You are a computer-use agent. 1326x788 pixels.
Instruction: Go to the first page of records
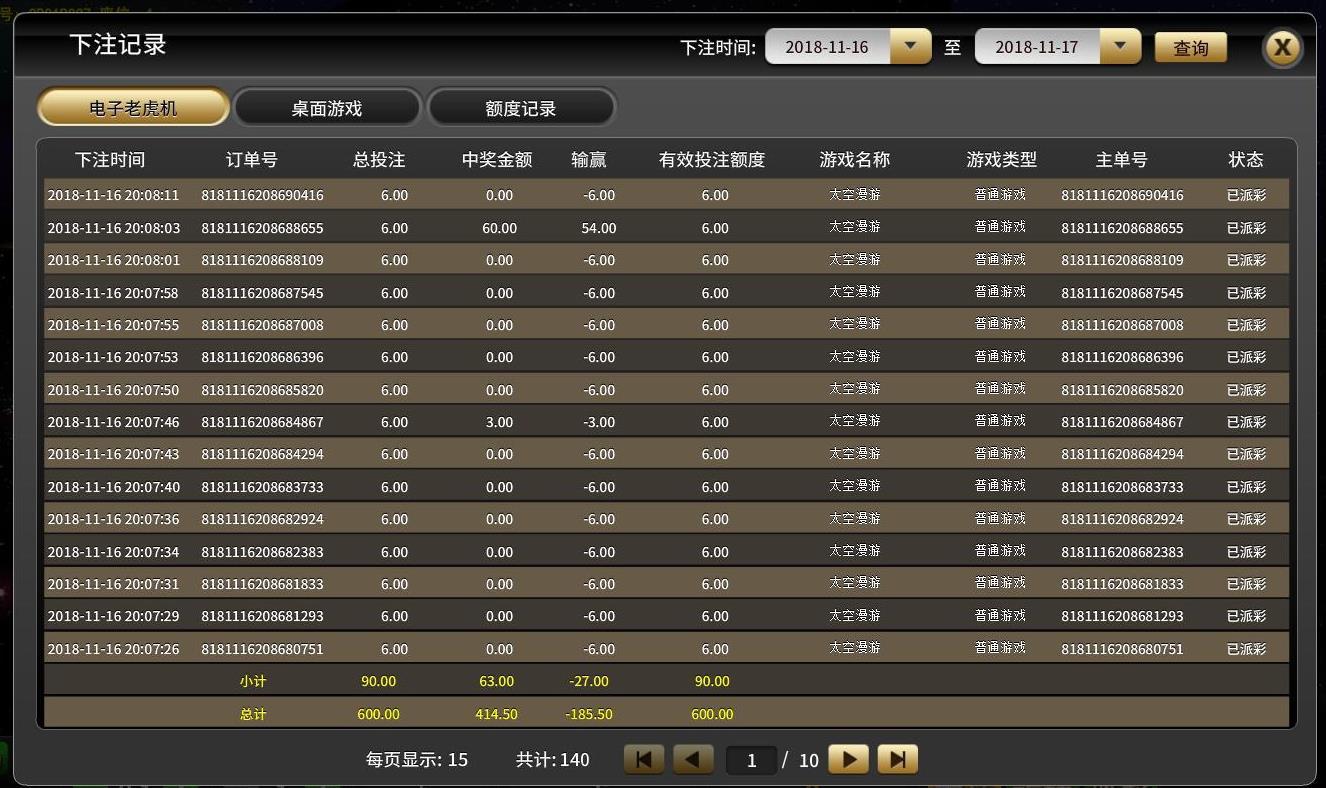coord(643,760)
